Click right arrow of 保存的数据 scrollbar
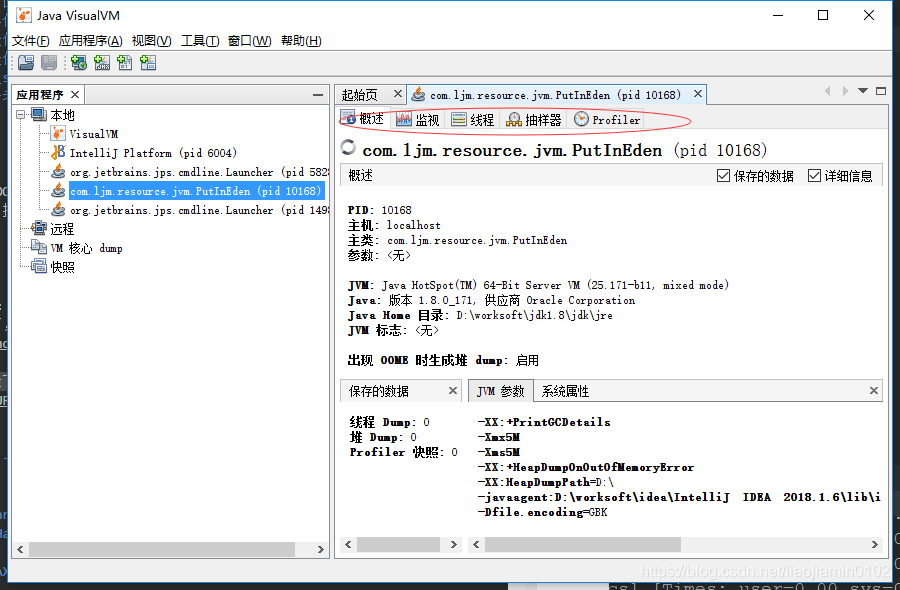The image size is (900, 590). click(x=453, y=544)
